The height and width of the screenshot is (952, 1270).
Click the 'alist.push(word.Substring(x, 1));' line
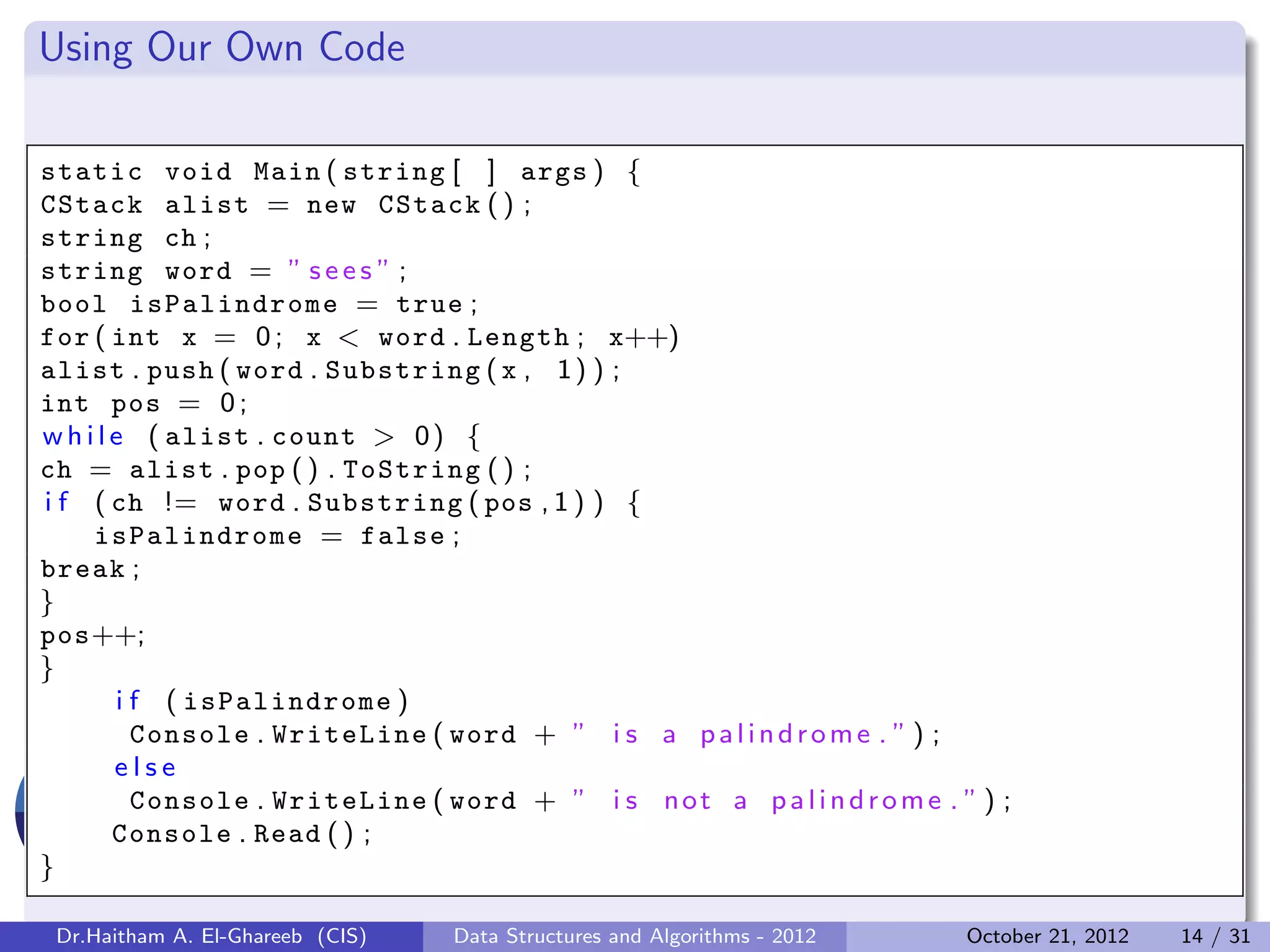pyautogui.click(x=331, y=371)
